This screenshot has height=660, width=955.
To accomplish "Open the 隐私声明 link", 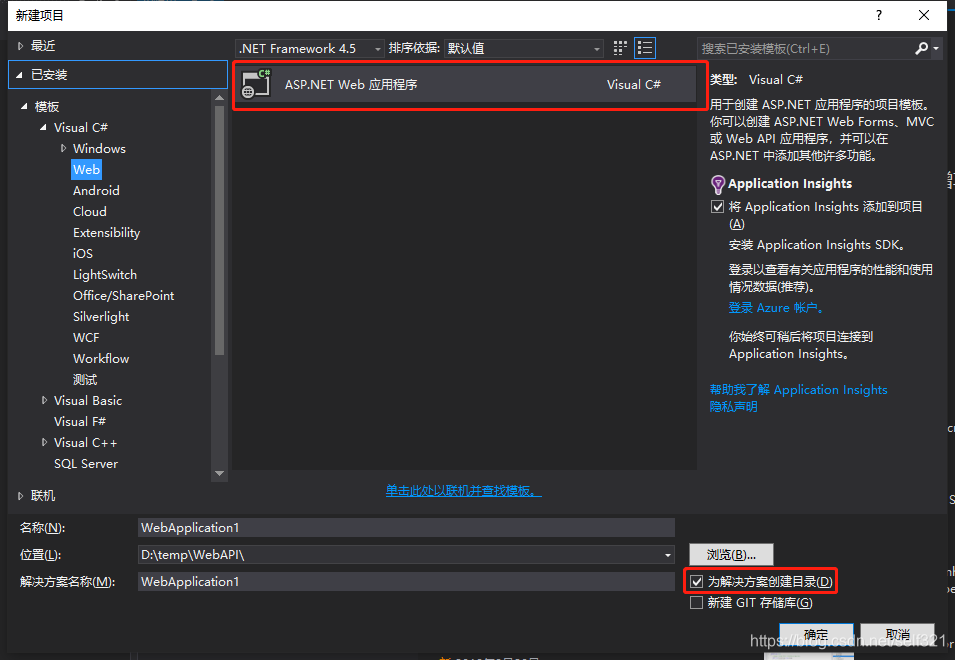I will point(733,406).
